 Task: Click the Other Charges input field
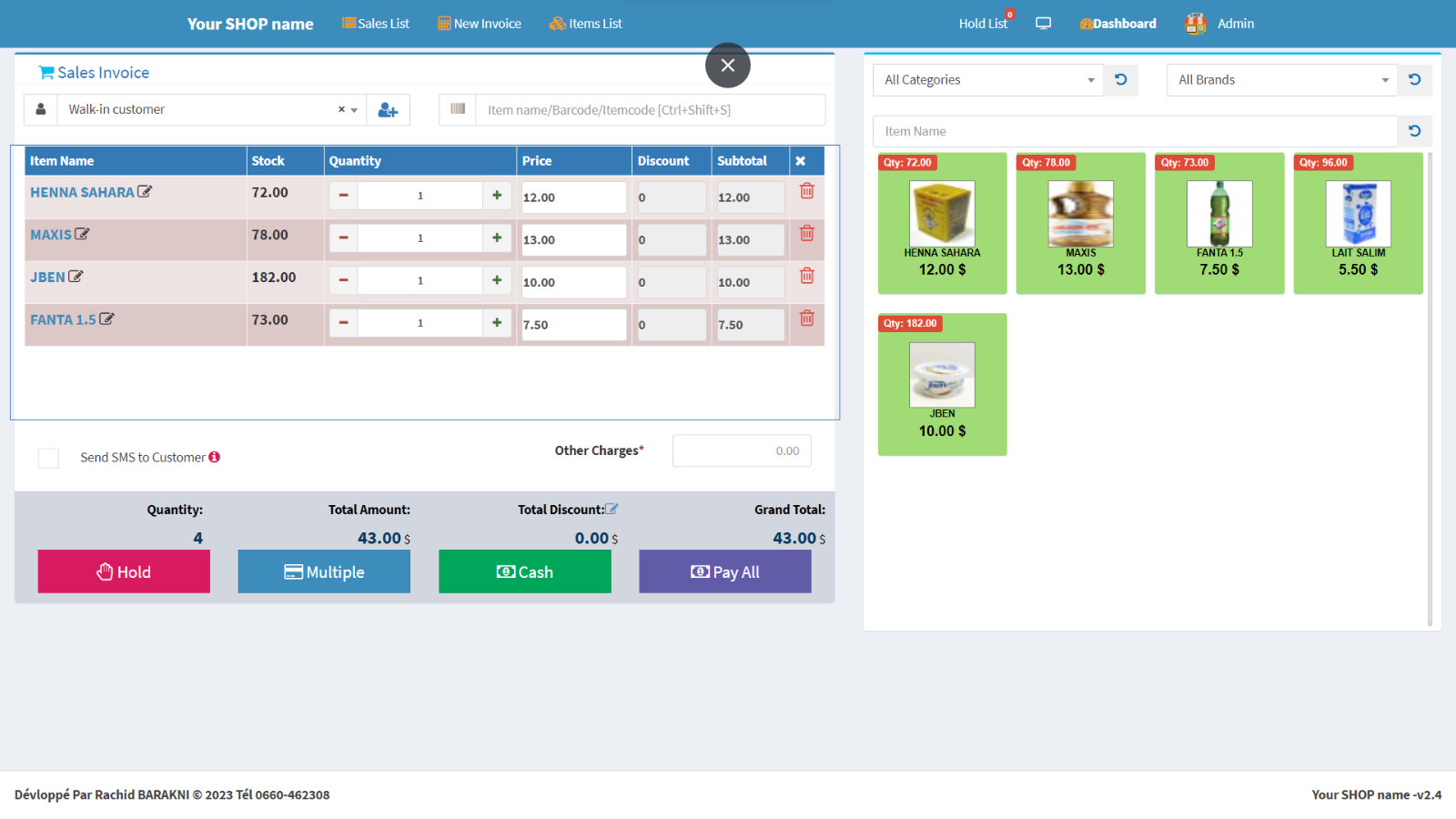tap(742, 451)
